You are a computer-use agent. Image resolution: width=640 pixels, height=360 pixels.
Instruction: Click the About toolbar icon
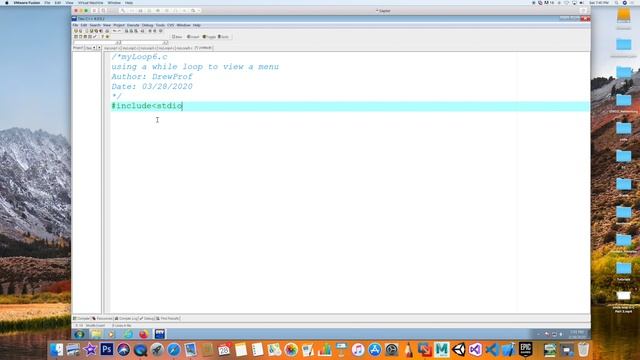pos(107,37)
